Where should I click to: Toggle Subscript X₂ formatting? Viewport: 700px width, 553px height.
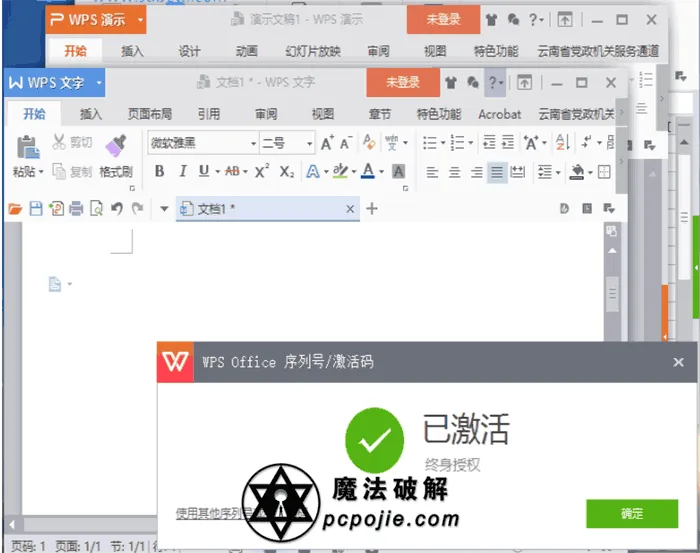coord(287,172)
